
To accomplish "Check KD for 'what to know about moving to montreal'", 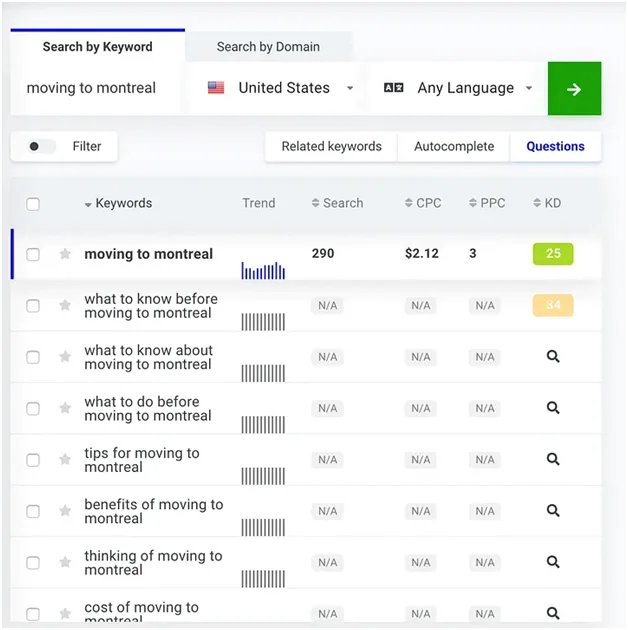I will (x=553, y=356).
